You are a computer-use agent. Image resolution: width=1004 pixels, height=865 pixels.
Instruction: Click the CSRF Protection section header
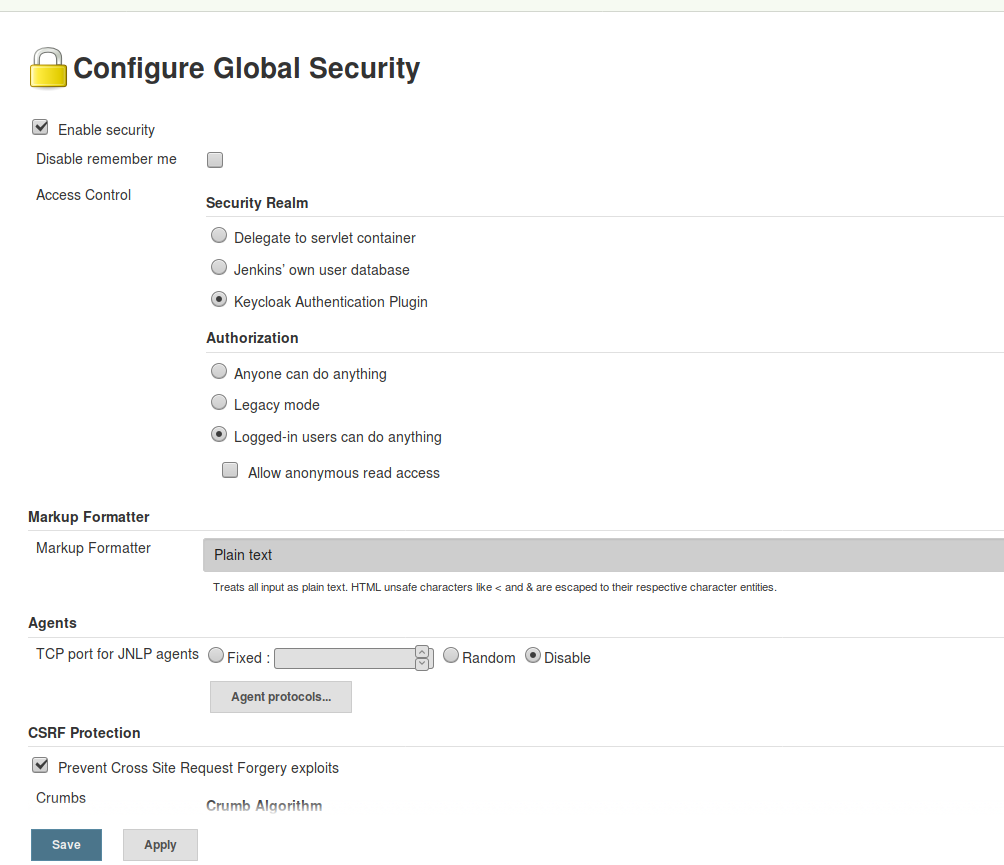[85, 733]
